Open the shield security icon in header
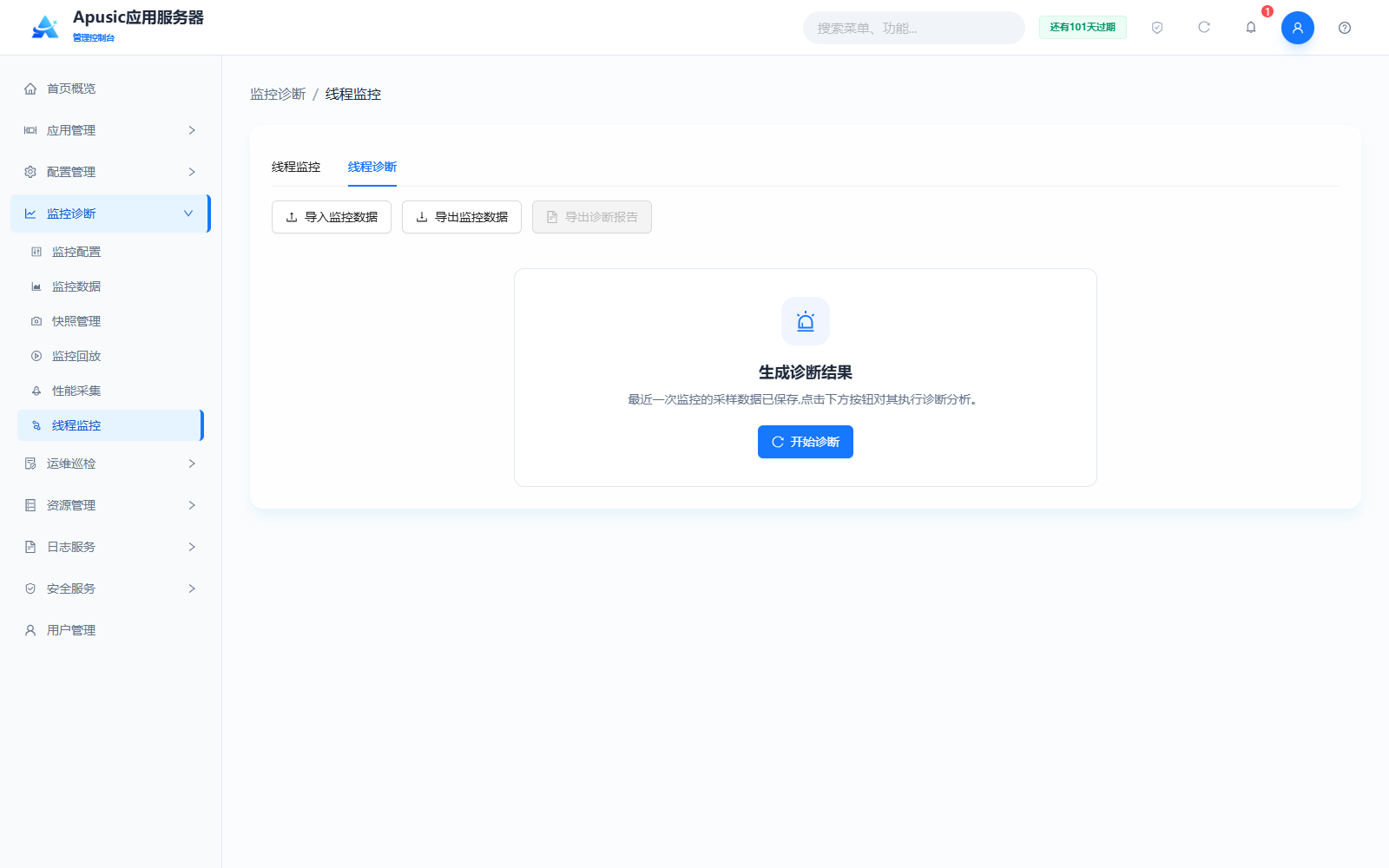 1157,28
